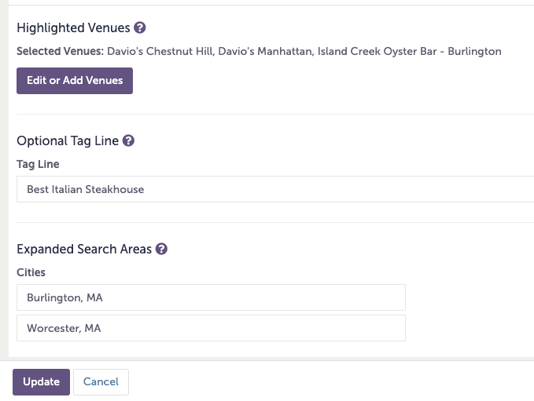Click the Selected Venues label

tap(60, 51)
